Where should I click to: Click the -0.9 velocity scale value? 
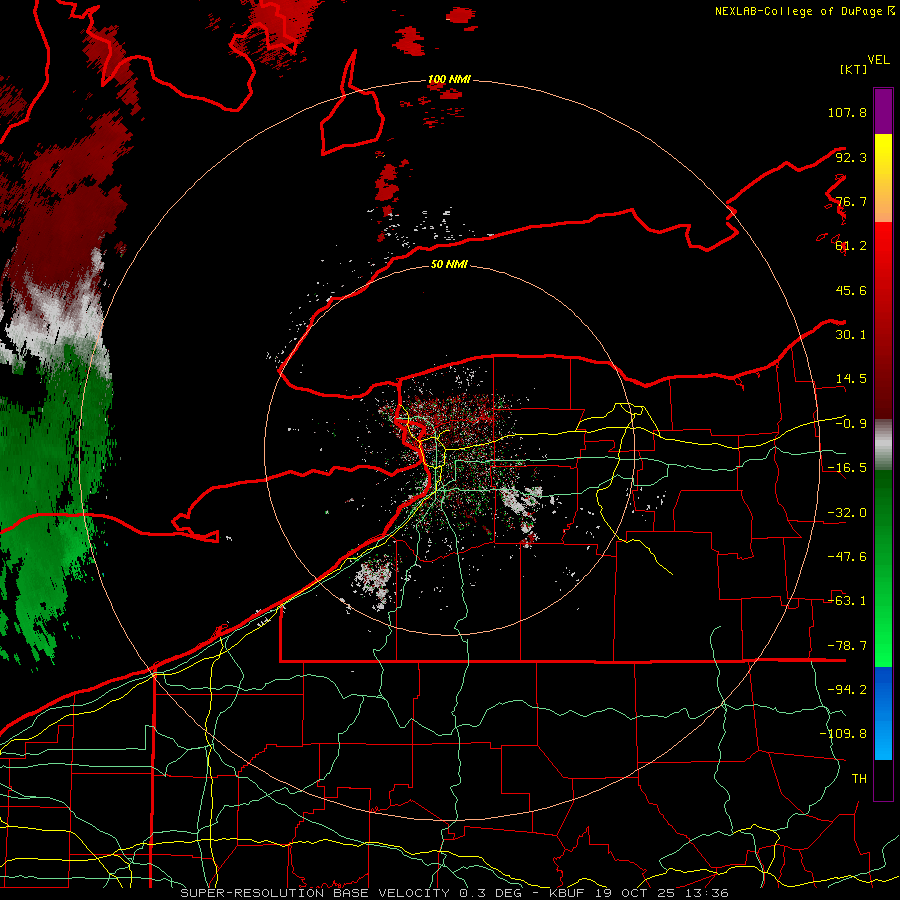pyautogui.click(x=851, y=424)
